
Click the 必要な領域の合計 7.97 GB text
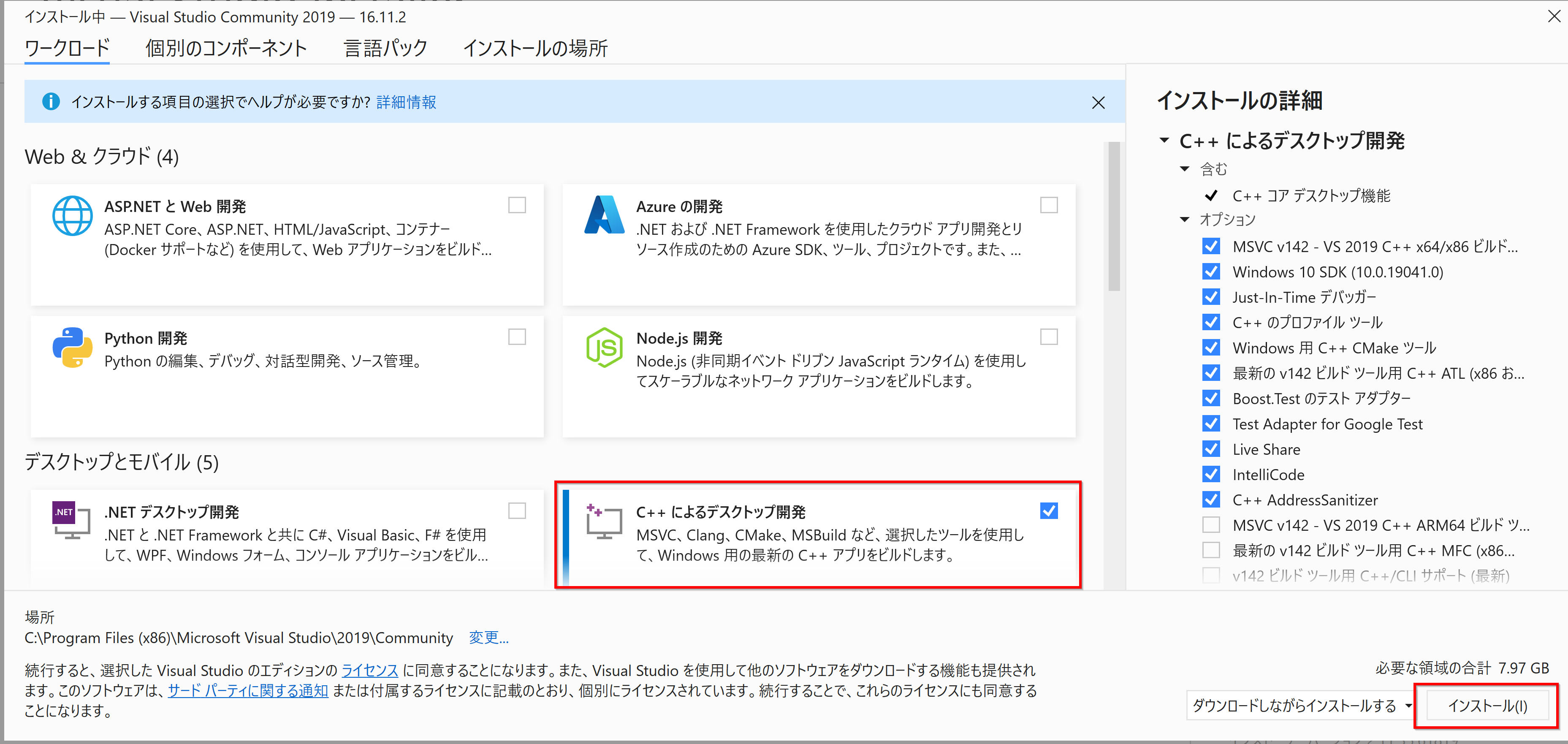pyautogui.click(x=1462, y=668)
